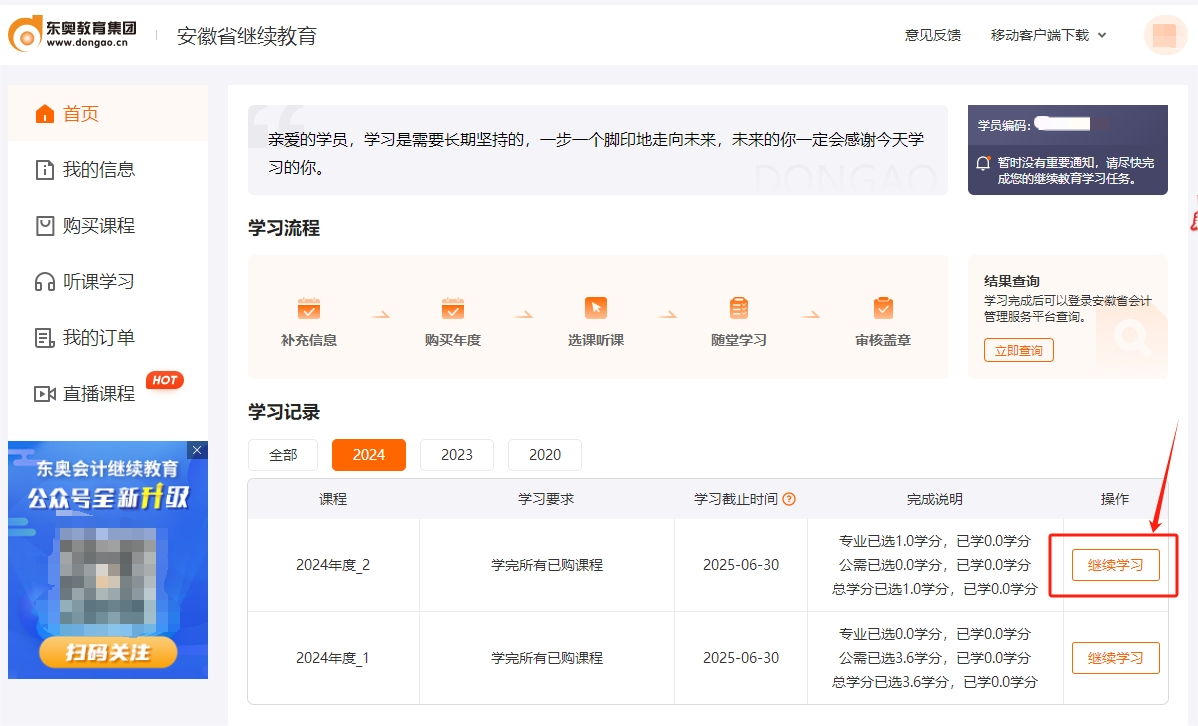Expand the 移动客户端下载 dropdown

[1040, 34]
